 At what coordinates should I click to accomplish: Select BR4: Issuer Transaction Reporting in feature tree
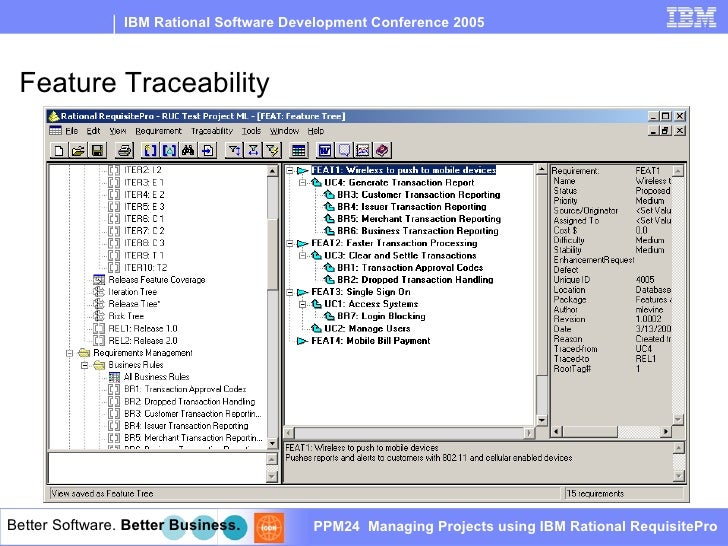(412, 207)
